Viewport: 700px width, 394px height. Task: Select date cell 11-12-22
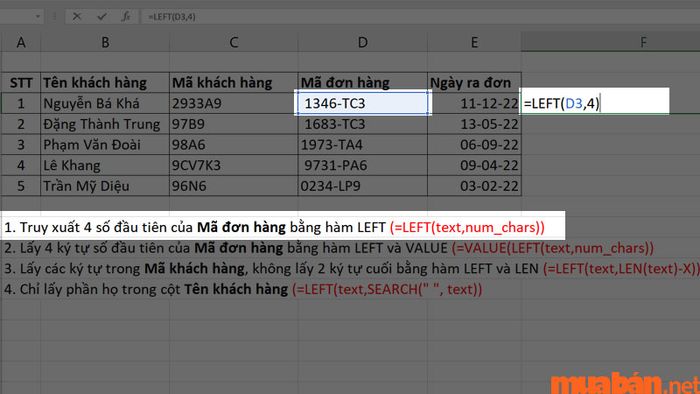pos(474,104)
